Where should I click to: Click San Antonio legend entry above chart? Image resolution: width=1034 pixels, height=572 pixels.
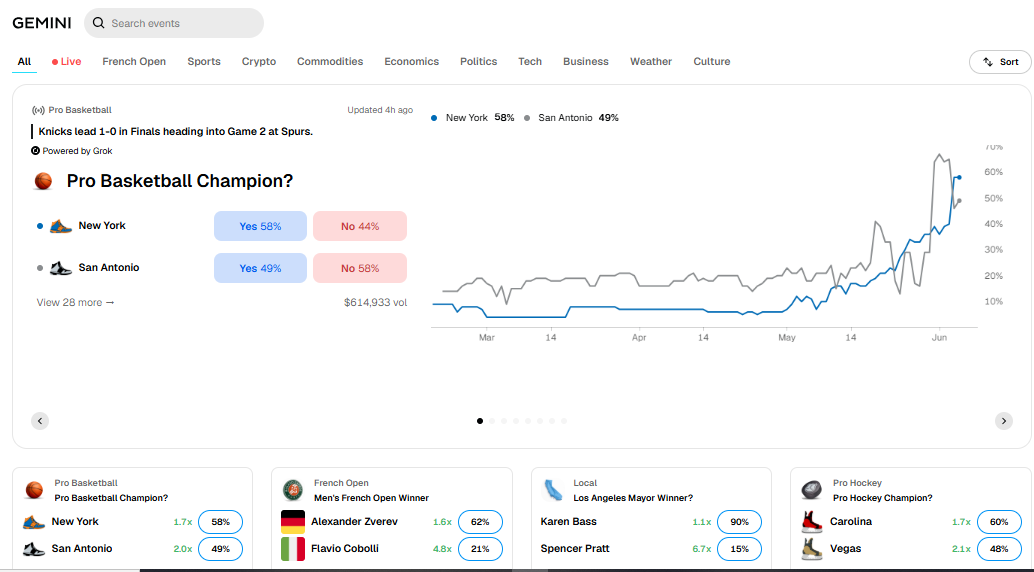click(571, 117)
